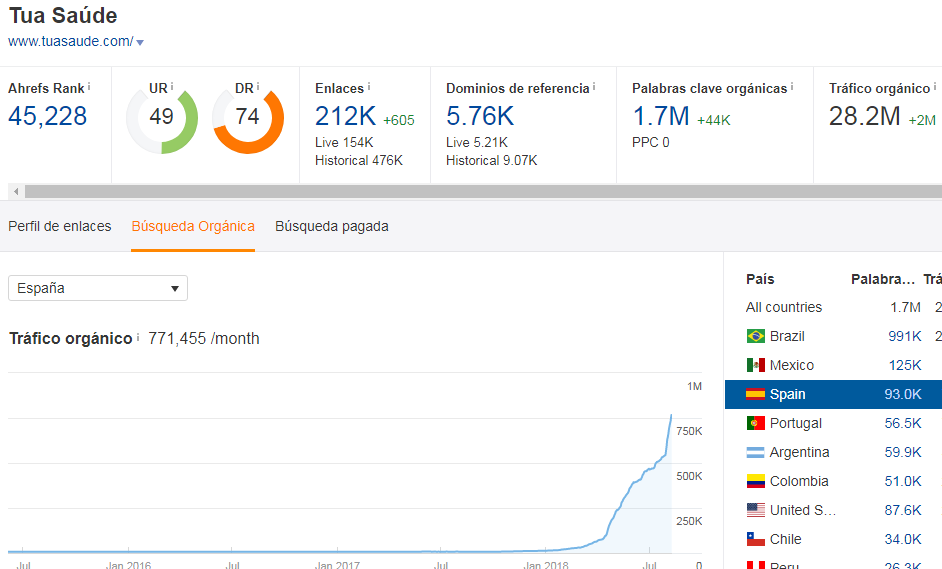Viewport: 942px width, 569px height.
Task: Select the All countries row
Action: [833, 307]
